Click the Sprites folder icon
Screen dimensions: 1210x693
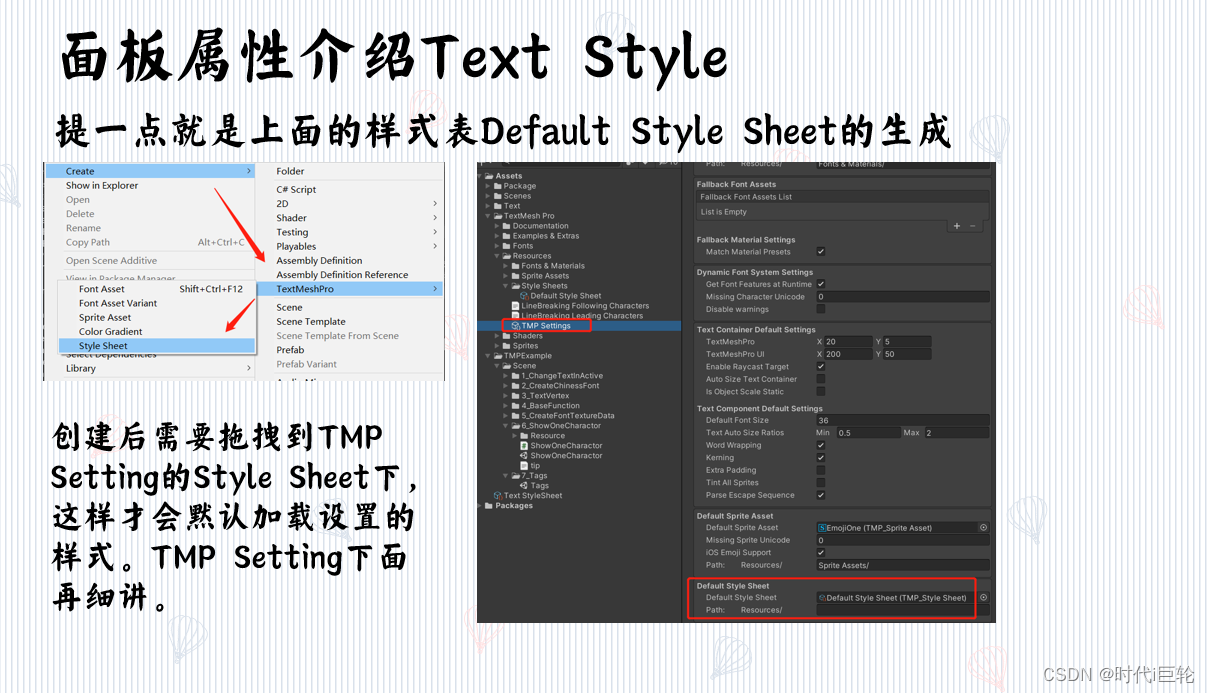(x=507, y=346)
